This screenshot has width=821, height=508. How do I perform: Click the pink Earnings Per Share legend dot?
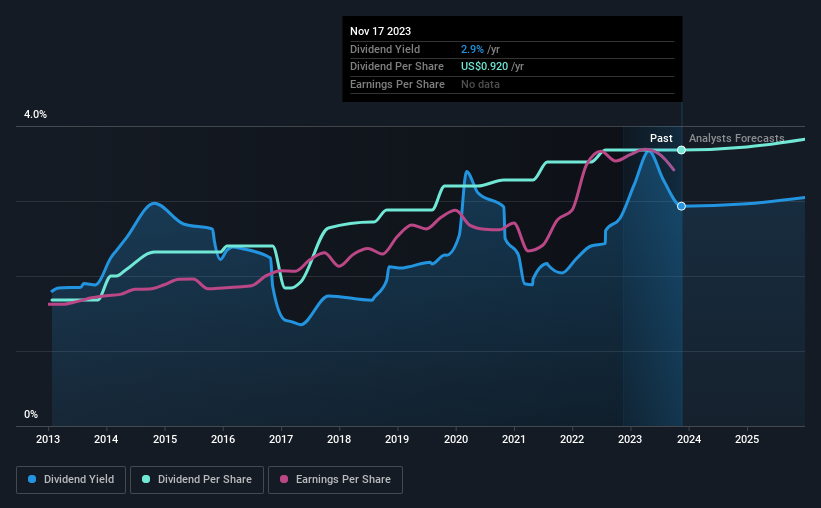point(284,479)
